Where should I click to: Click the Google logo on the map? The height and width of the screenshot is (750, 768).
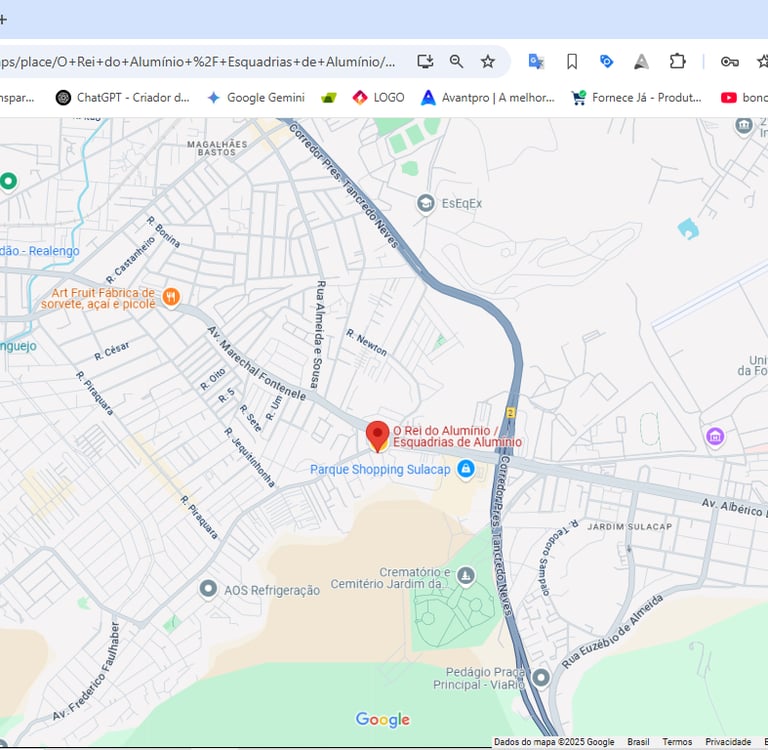click(x=383, y=720)
